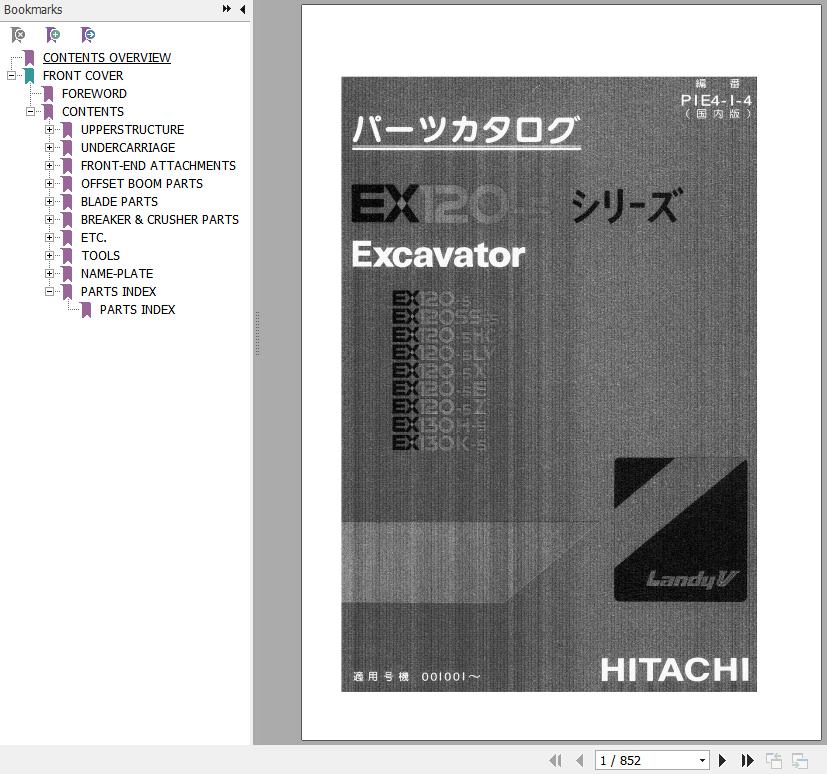This screenshot has width=827, height=774.
Task: Select the OFFSET BOOM PARTS bookmark label
Action: pyautogui.click(x=142, y=183)
